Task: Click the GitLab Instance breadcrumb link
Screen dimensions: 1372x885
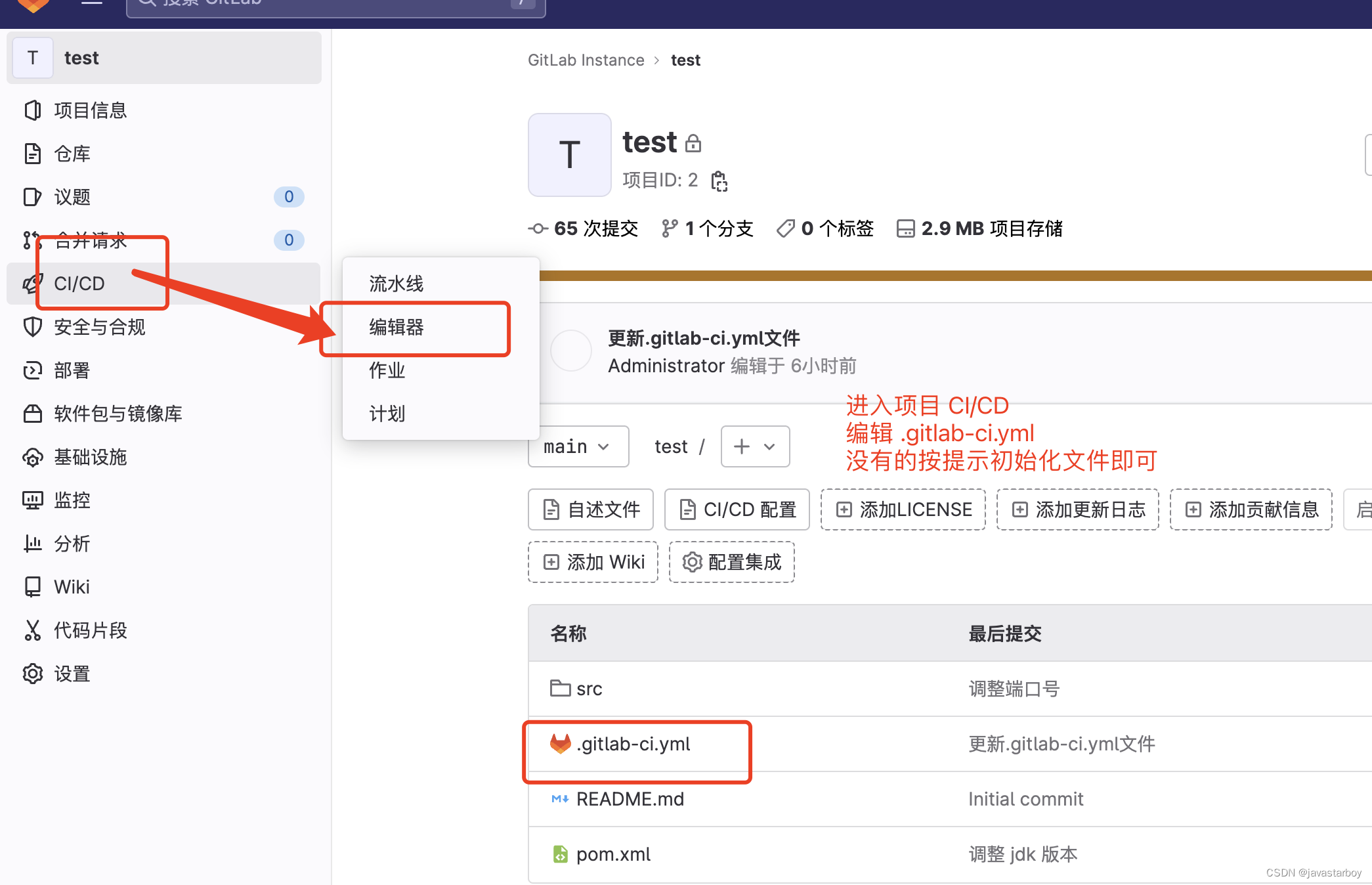Action: 586,60
